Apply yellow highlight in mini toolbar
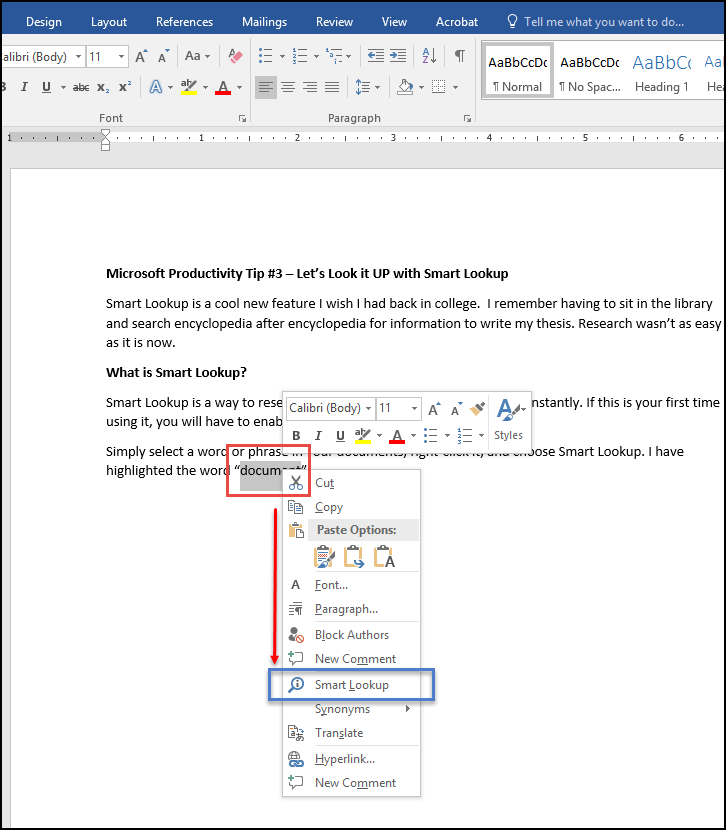 pyautogui.click(x=362, y=436)
